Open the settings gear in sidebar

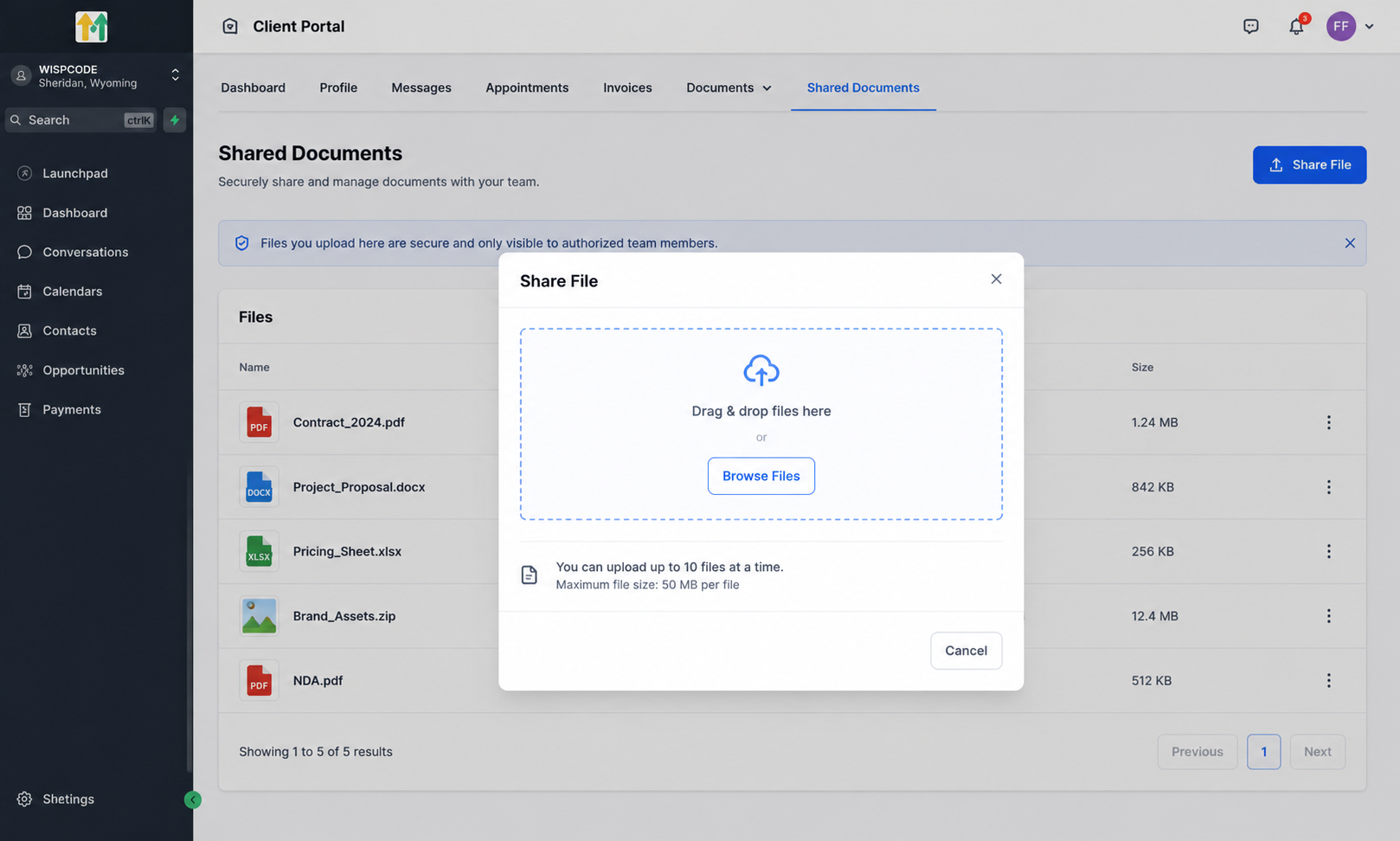(24, 799)
